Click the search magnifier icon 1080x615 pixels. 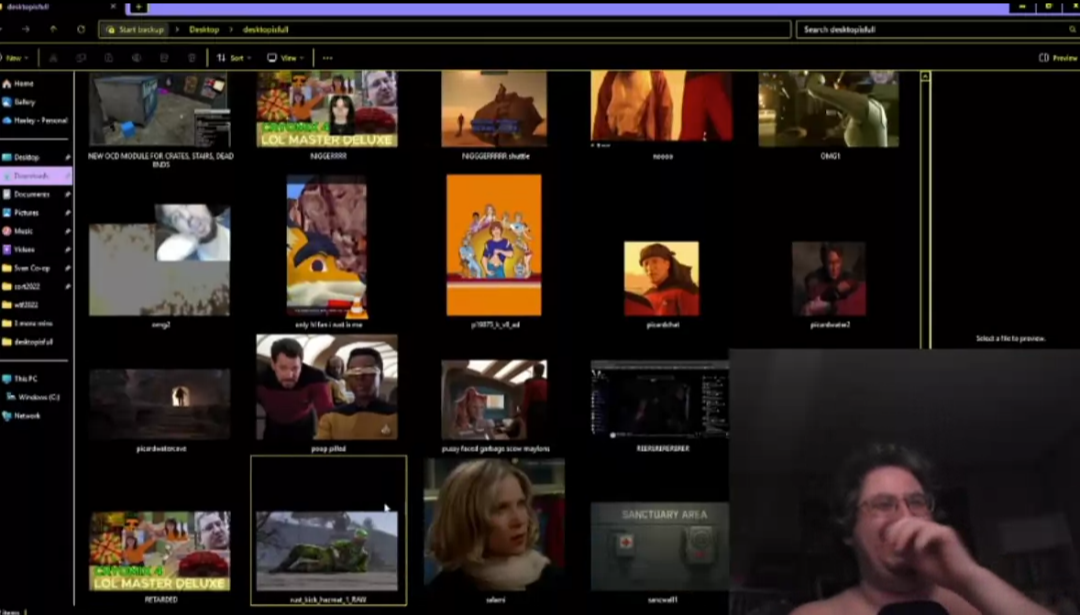click(1072, 30)
